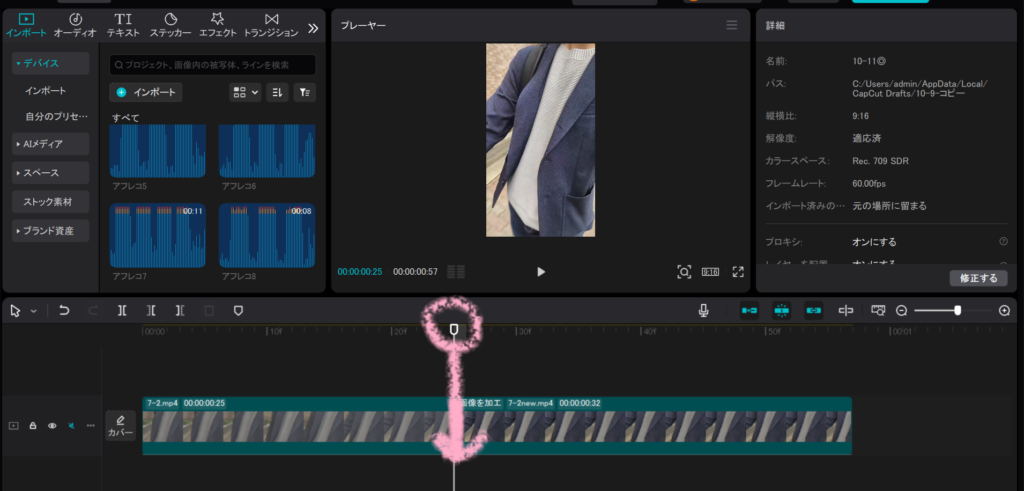The width and height of the screenshot is (1024, 491).
Task: Toggle the player zoom-to-fit focus icon
Action: (684, 272)
